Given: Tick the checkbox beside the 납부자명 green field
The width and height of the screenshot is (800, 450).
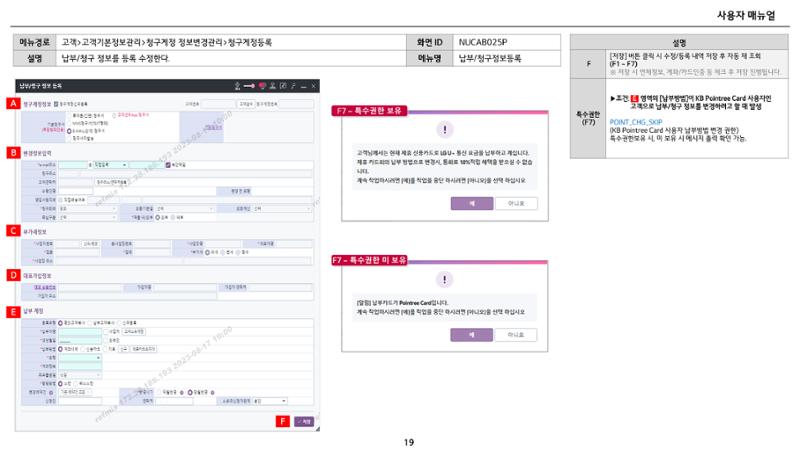Looking at the screenshot, I should 106,332.
